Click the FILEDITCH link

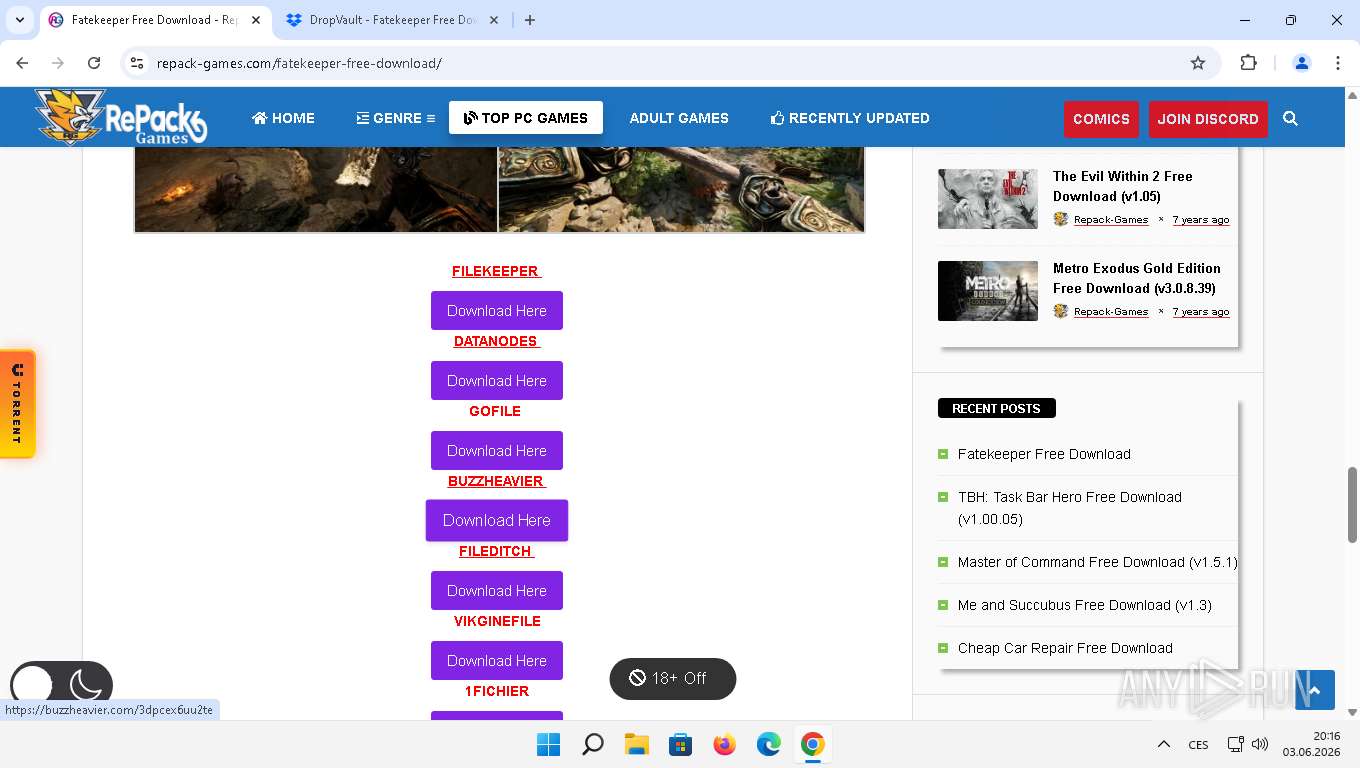(x=497, y=551)
